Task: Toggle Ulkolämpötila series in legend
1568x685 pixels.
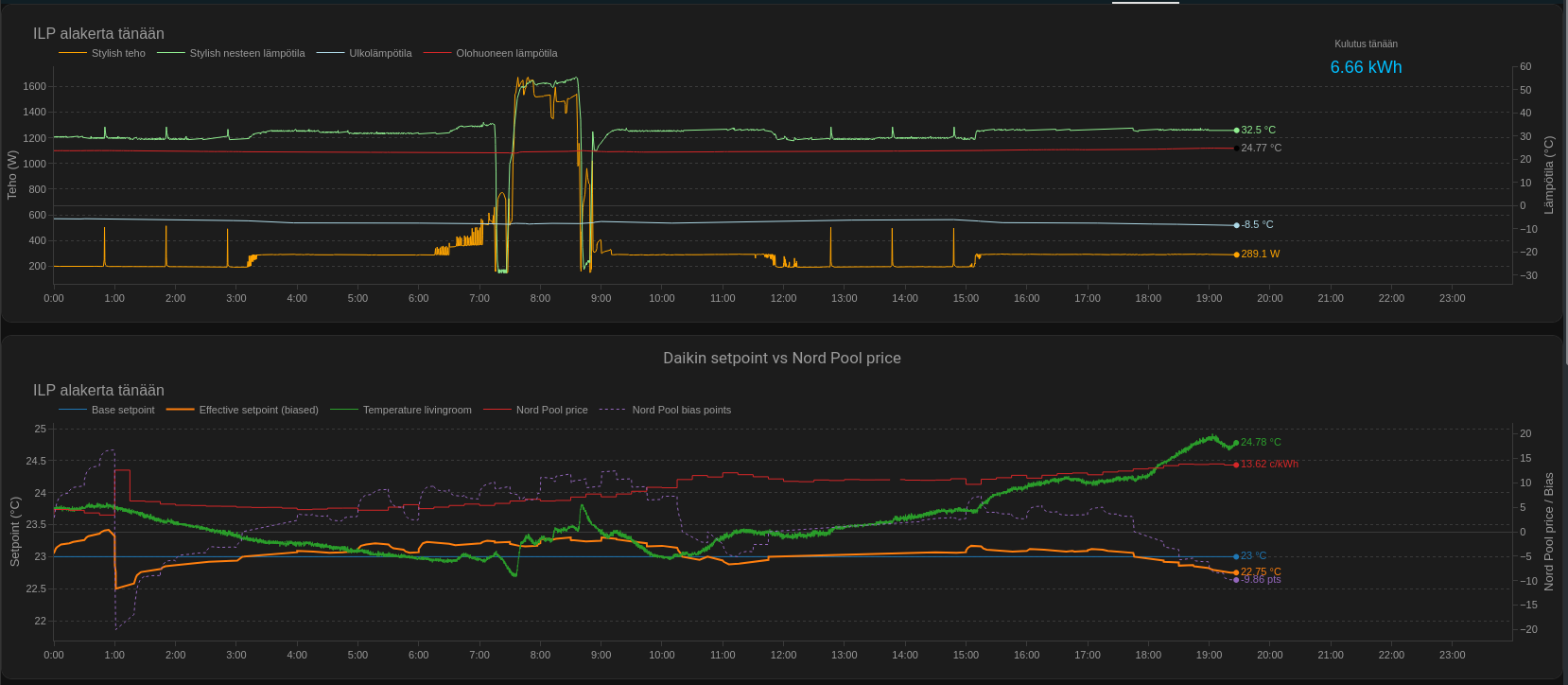Action: click(x=379, y=53)
